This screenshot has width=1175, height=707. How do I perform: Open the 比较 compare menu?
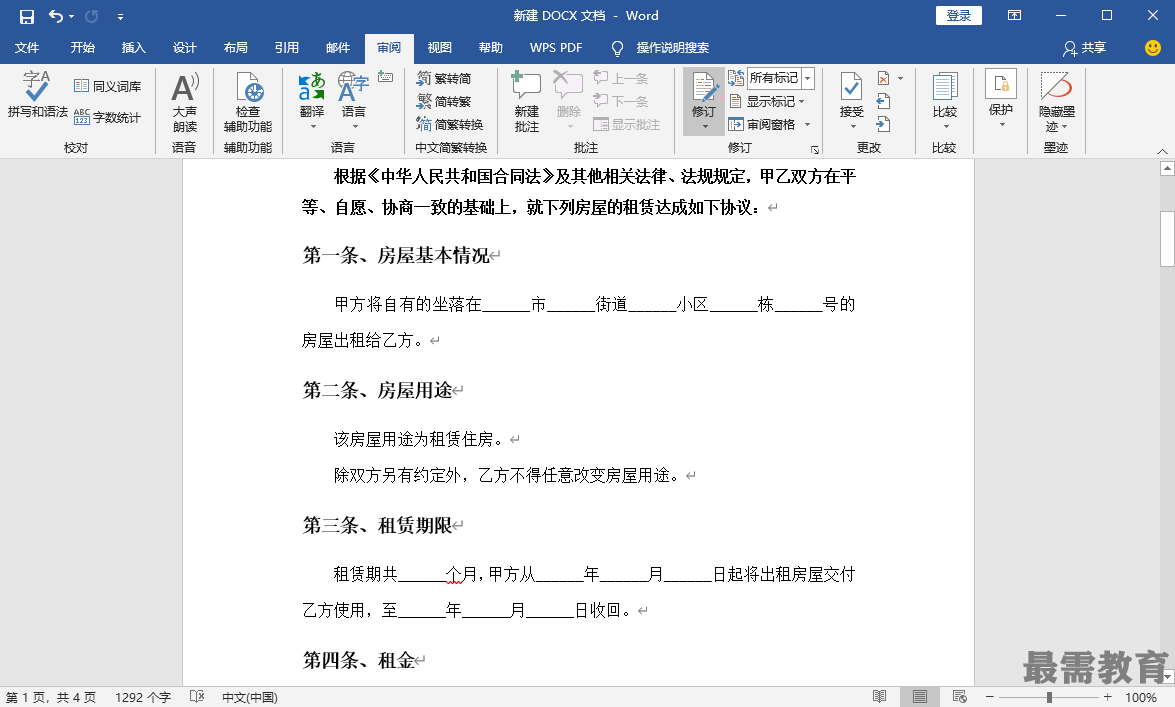tap(945, 101)
